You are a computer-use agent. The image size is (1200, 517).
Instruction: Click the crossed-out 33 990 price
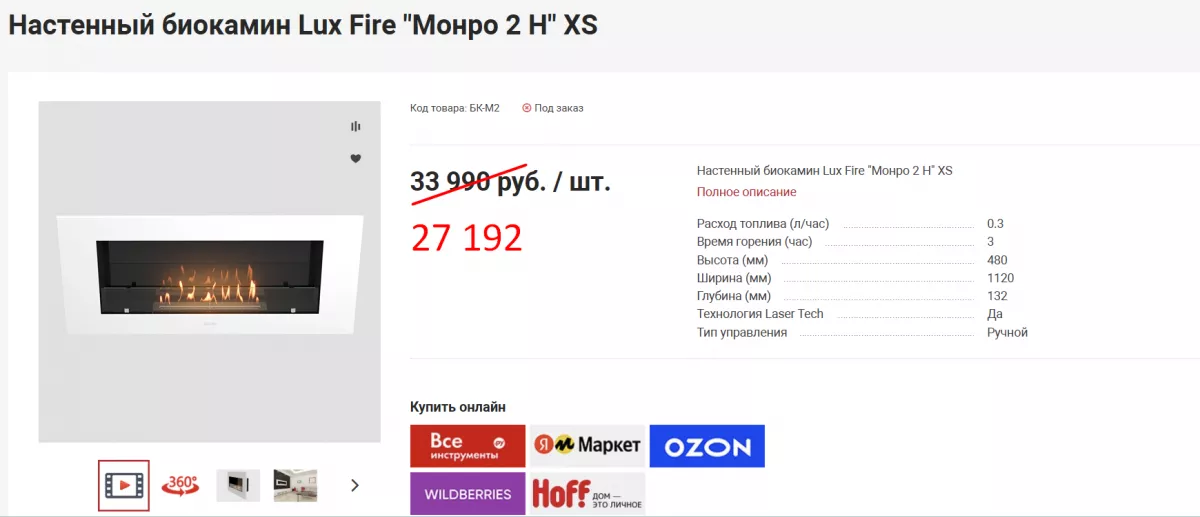coord(450,182)
